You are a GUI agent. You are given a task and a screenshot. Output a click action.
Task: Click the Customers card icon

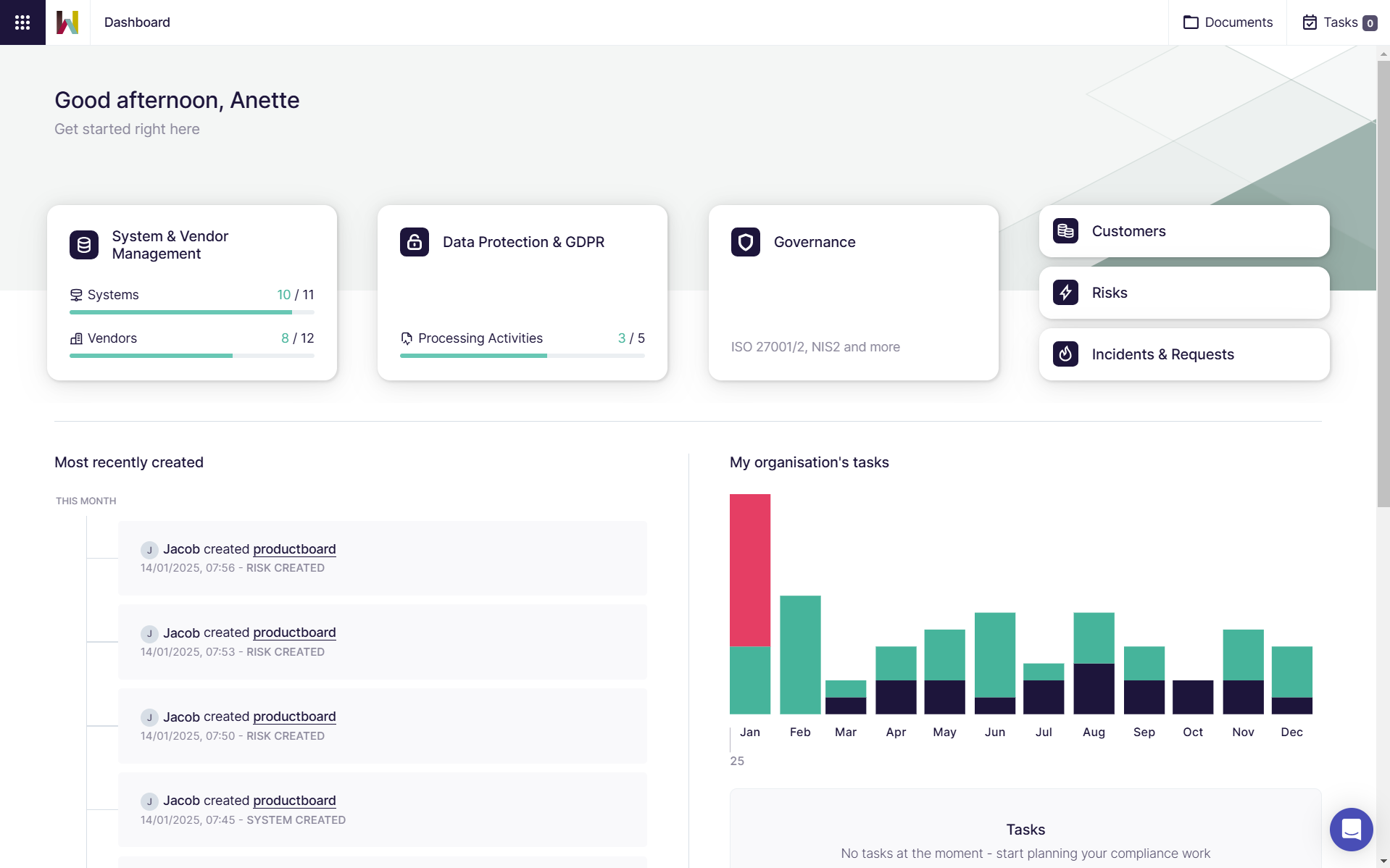(x=1065, y=231)
